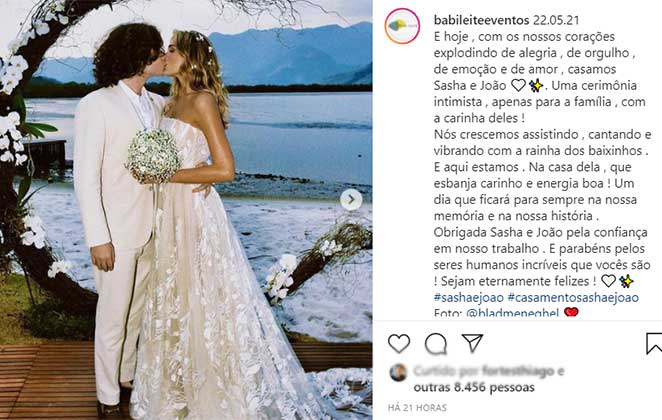View the 'outras 8.456 pessoas' likes list
Viewport: 662px width, 420px height.
(x=474, y=387)
